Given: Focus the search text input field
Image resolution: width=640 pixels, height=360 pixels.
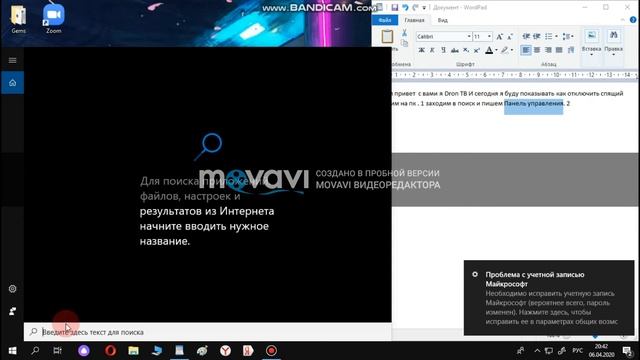Looking at the screenshot, I should pyautogui.click(x=207, y=332).
